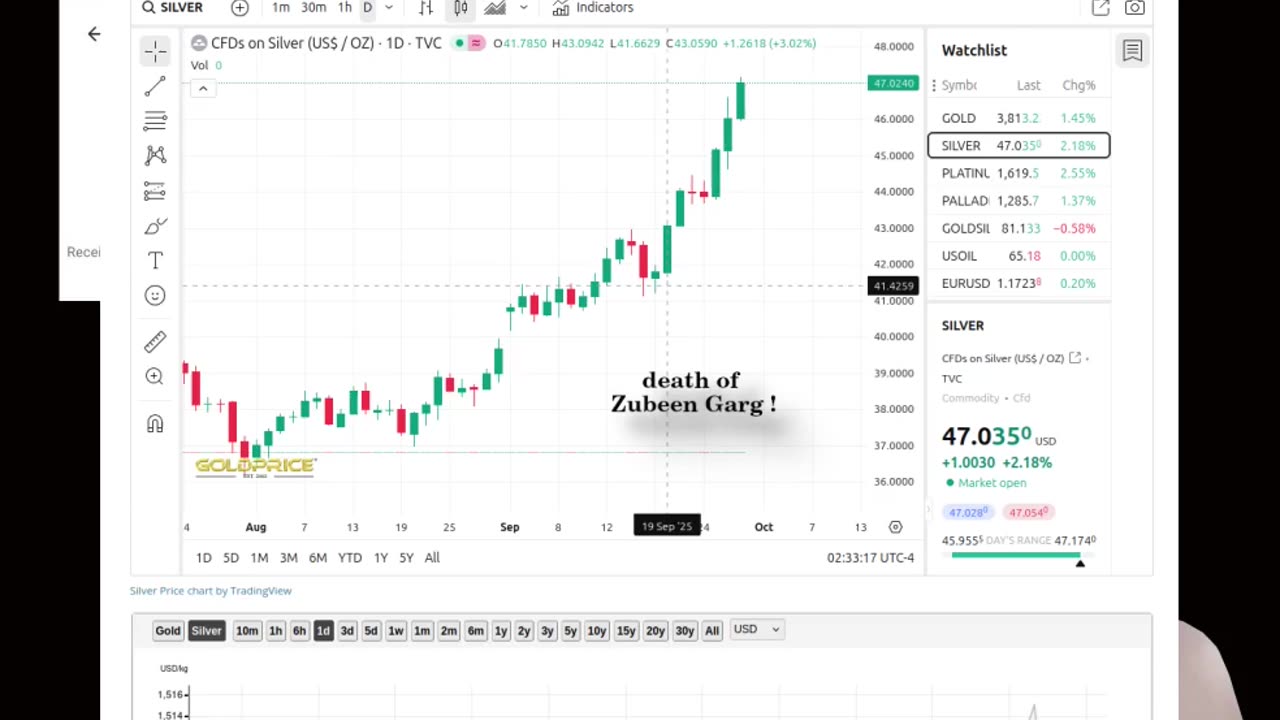Set chart range to All
Viewport: 1280px width, 720px height.
[x=432, y=558]
